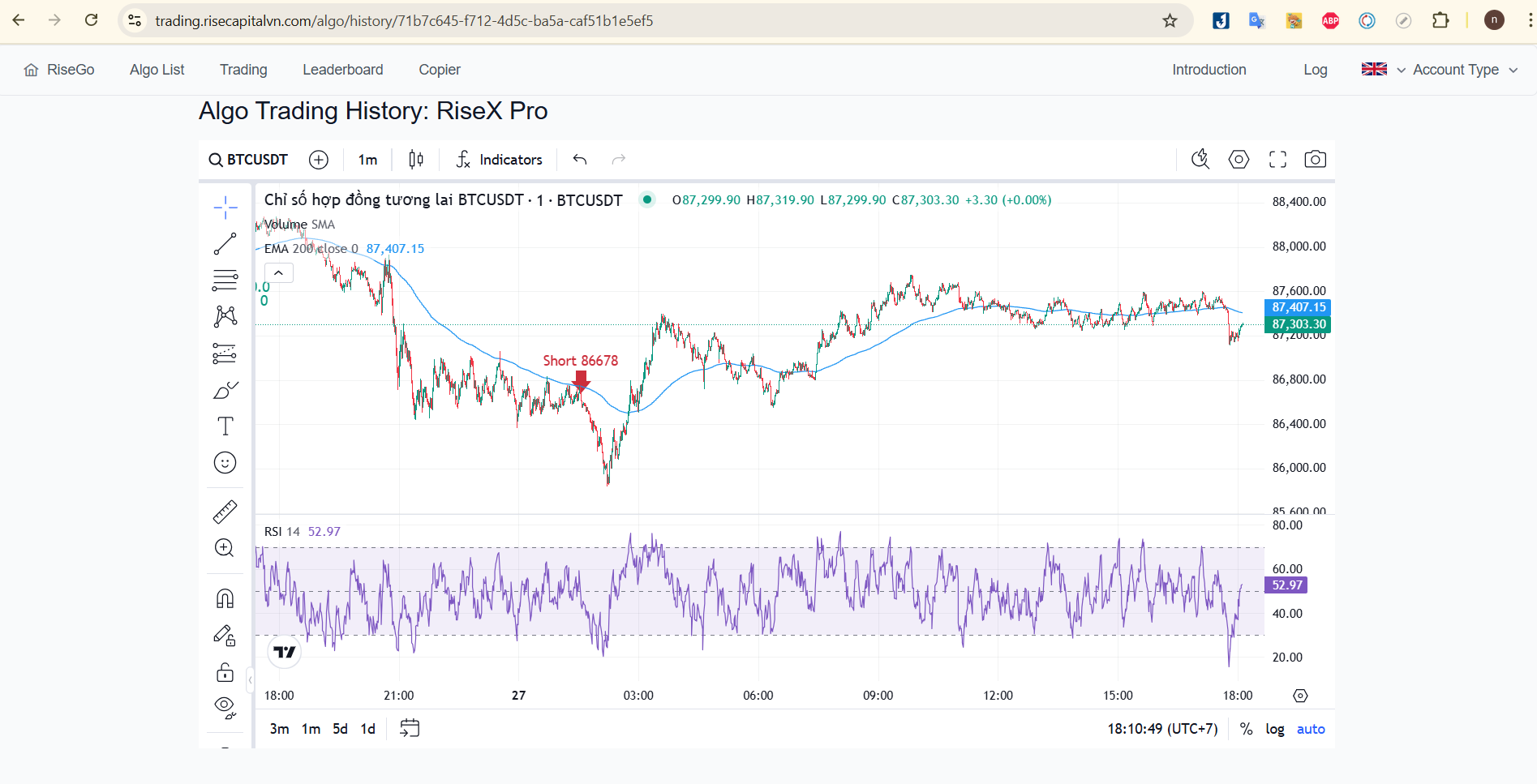Activate the zoom in tool

pos(225,548)
